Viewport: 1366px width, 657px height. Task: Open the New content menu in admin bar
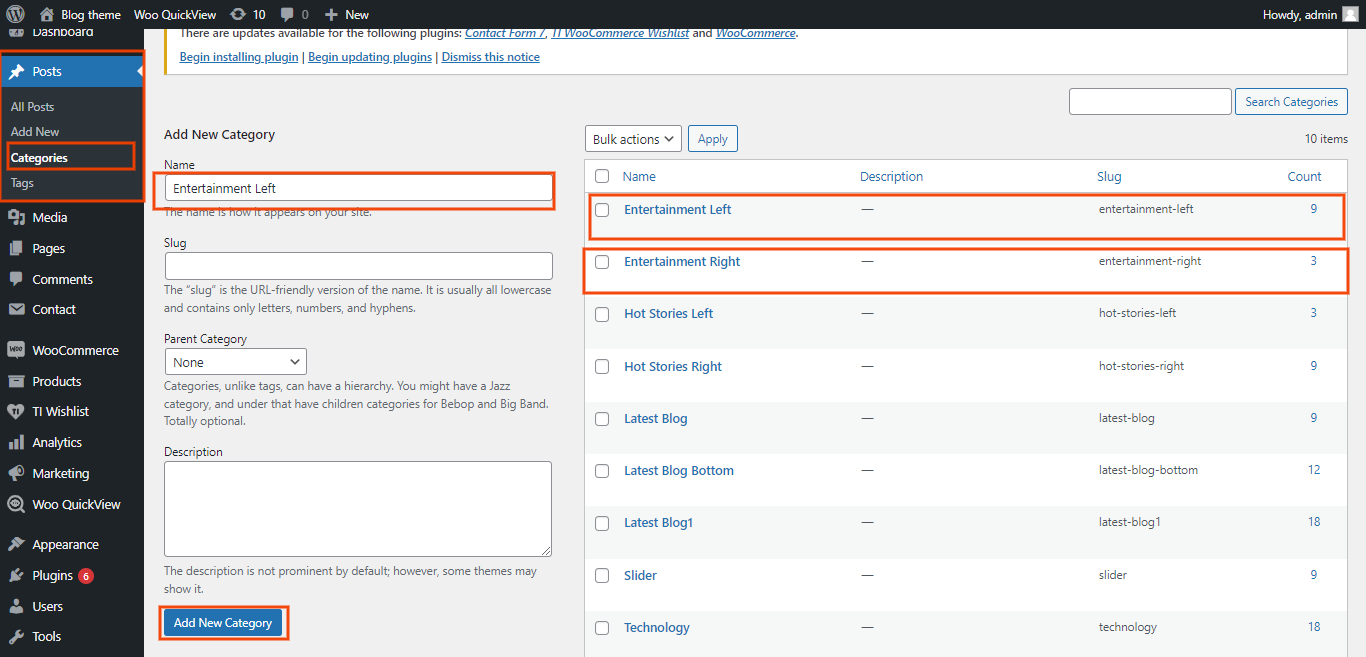tap(347, 14)
